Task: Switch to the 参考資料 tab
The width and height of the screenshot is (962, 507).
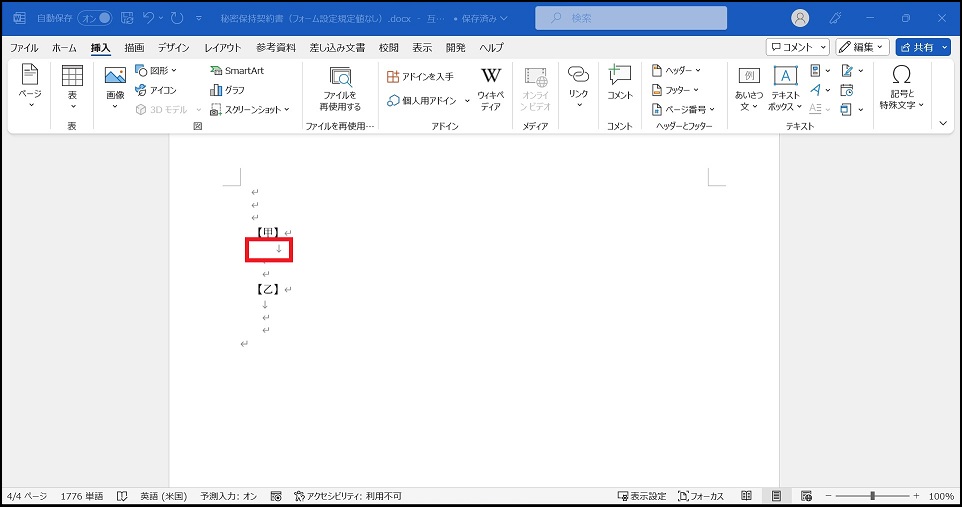Action: [x=275, y=47]
